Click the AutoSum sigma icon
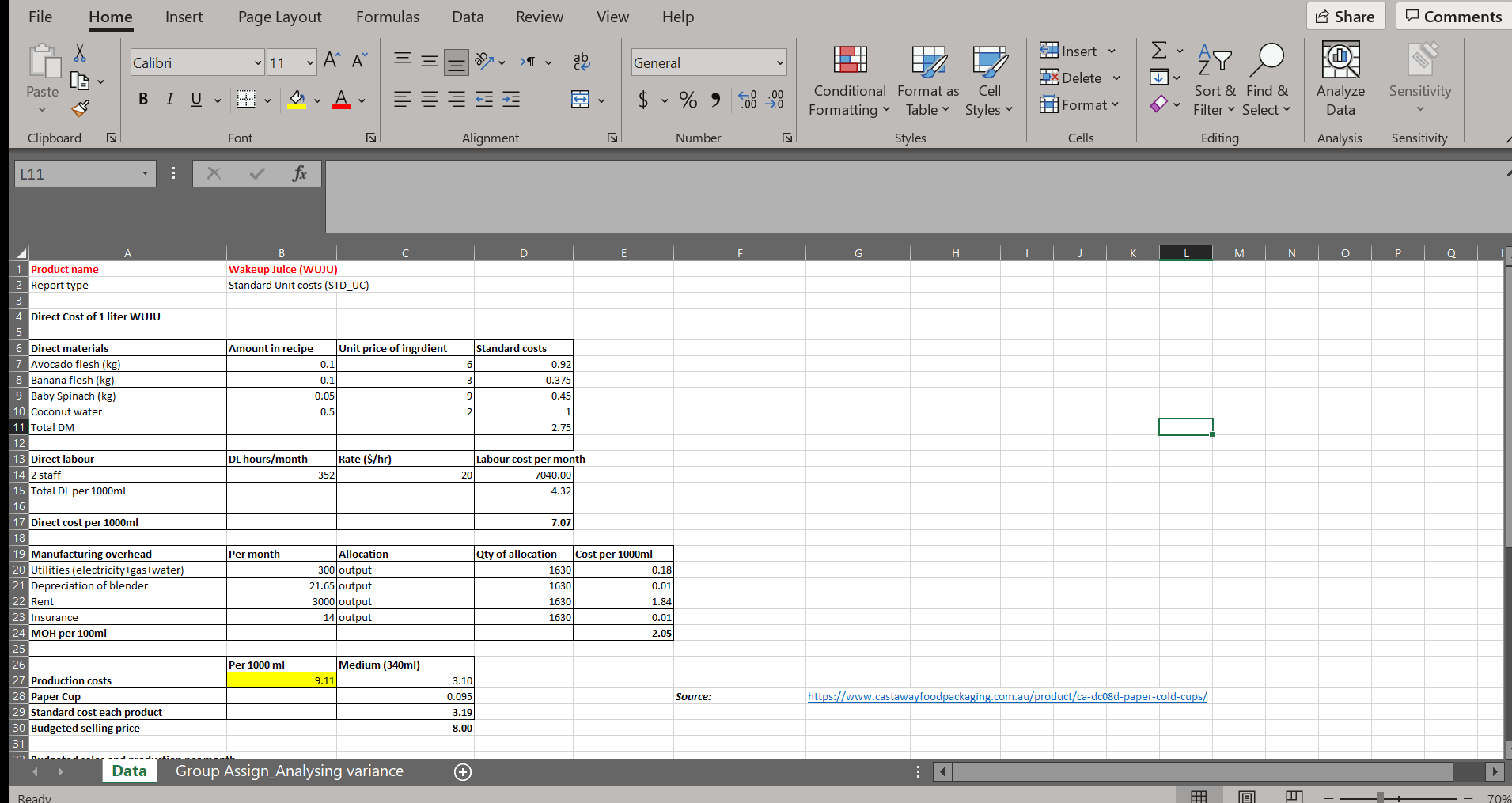This screenshot has height=803, width=1512. tap(1159, 51)
